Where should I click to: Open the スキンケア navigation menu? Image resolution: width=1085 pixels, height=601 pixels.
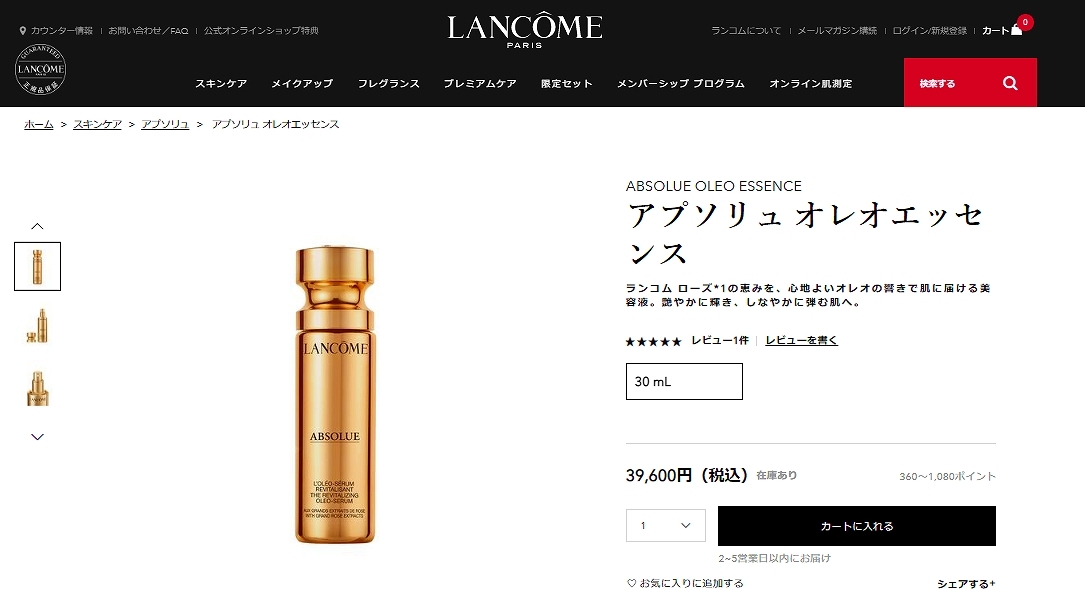tap(221, 83)
